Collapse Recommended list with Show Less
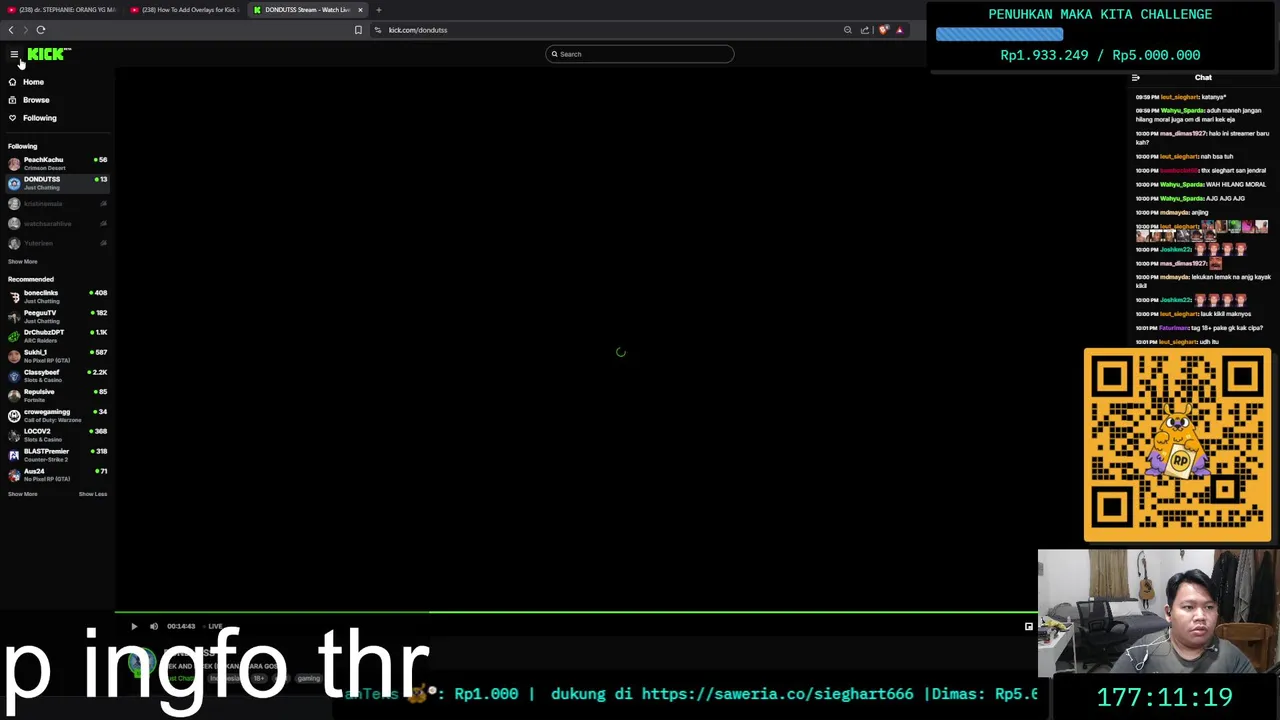 tap(93, 494)
